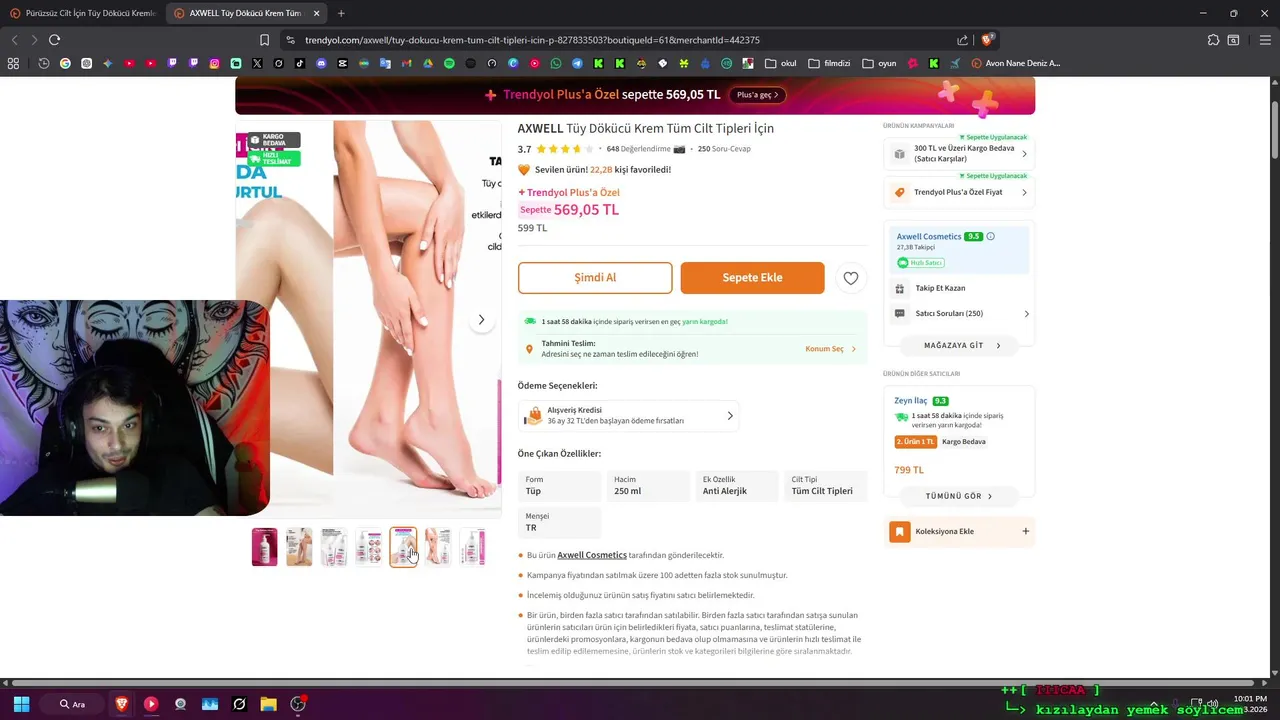Open the TikTok bookmark icon
Screen dimensions: 1280x720
300,63
